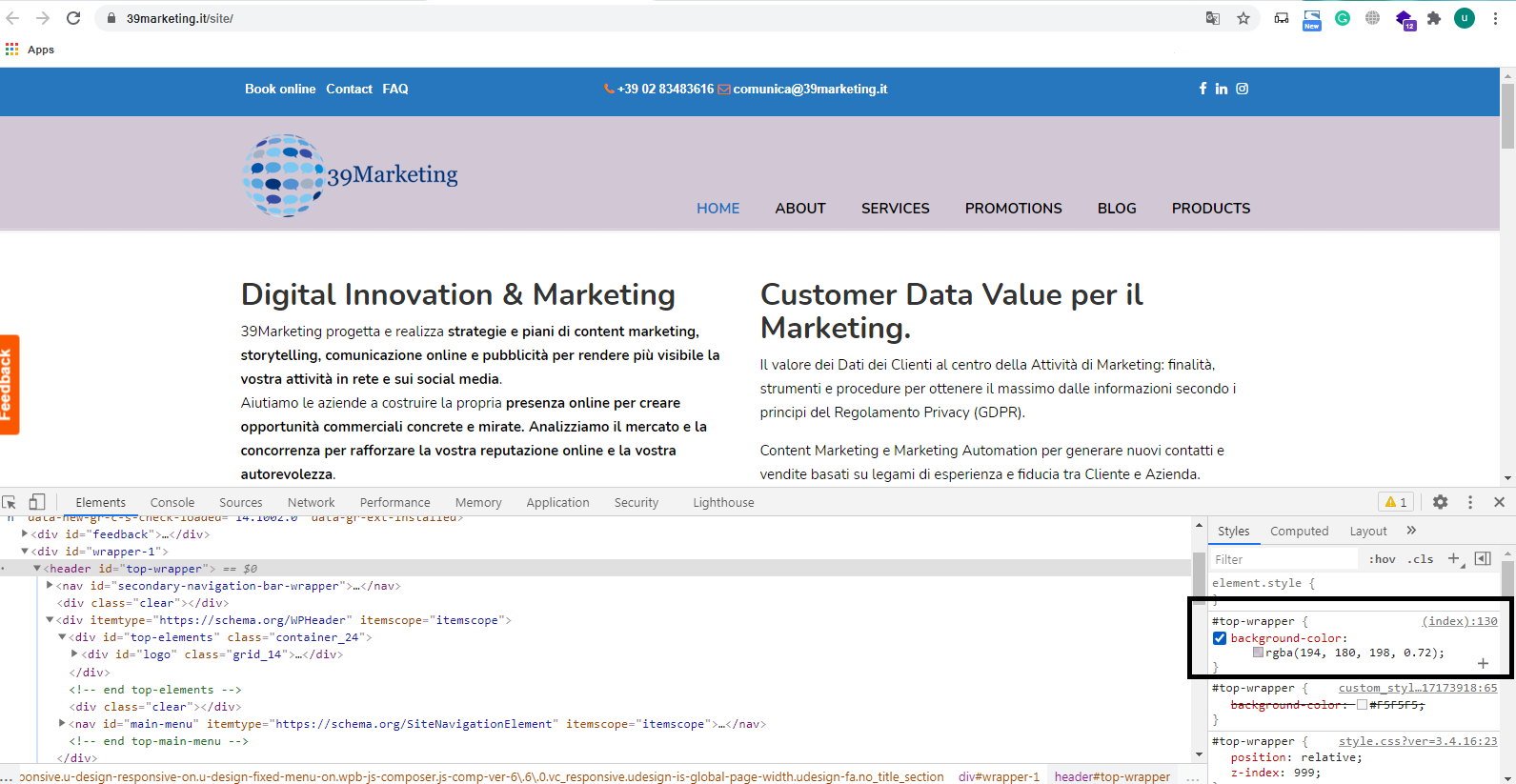Switch to the Console tab in DevTools
Screen dimensions: 1516x784
(x=172, y=502)
